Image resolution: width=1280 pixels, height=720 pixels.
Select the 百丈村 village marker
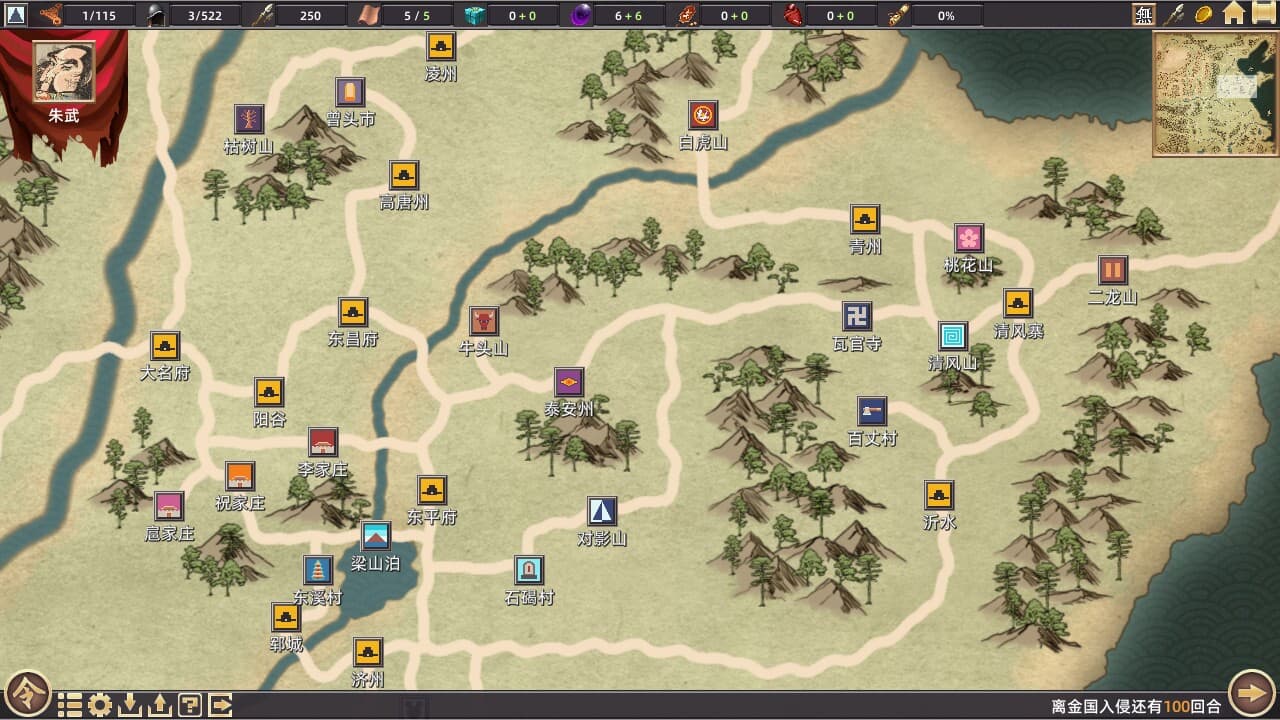872,411
